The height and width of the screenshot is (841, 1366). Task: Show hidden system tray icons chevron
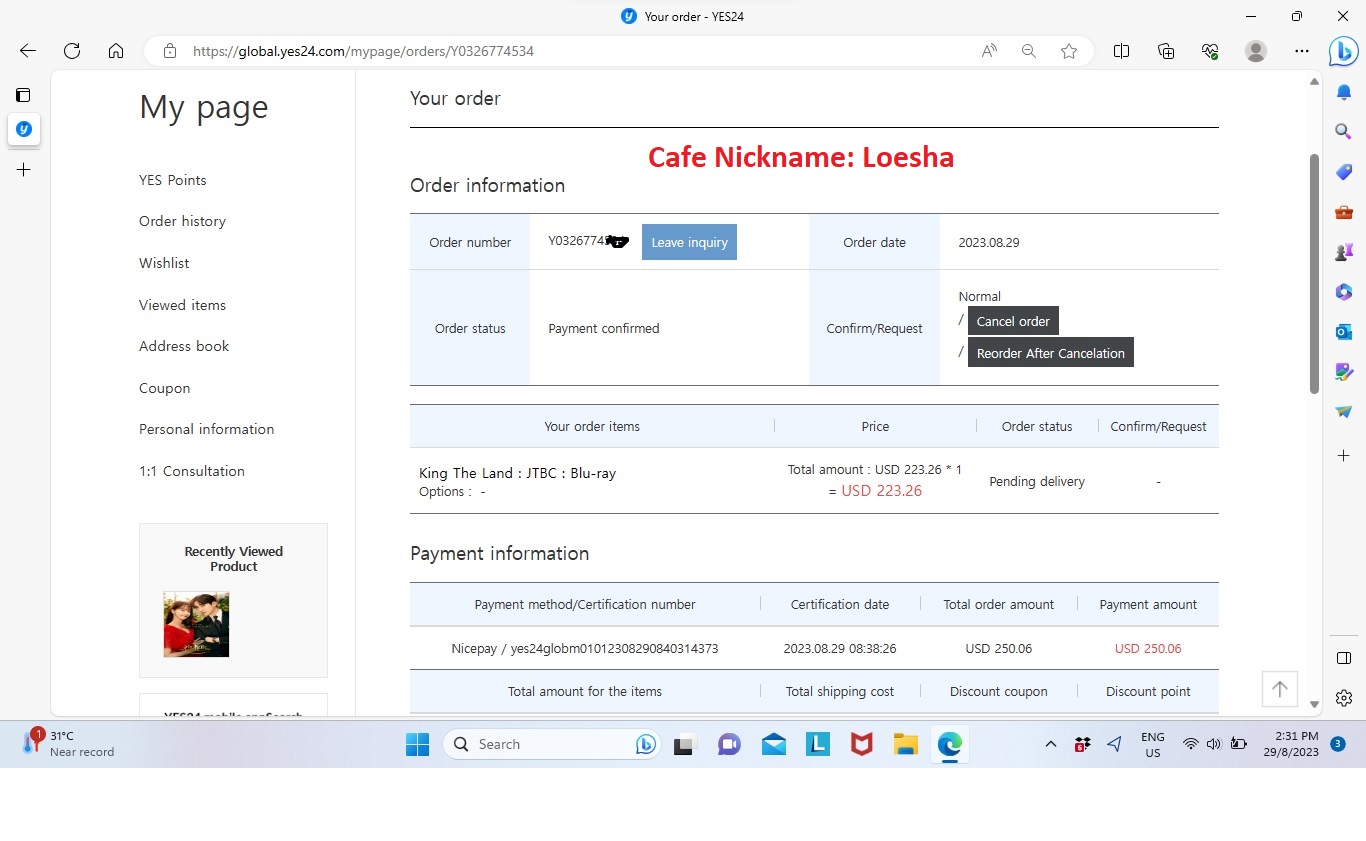tap(1050, 744)
